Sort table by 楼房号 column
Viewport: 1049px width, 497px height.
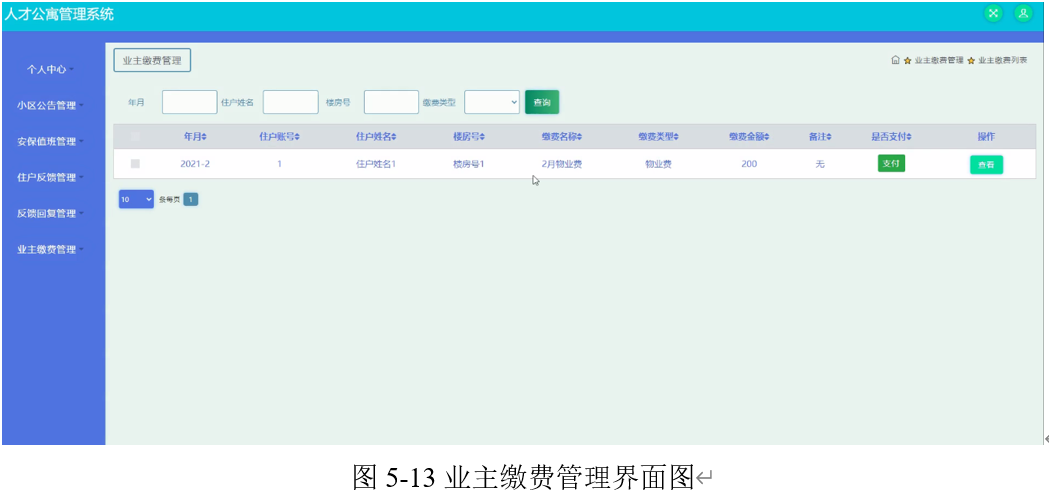(468, 136)
